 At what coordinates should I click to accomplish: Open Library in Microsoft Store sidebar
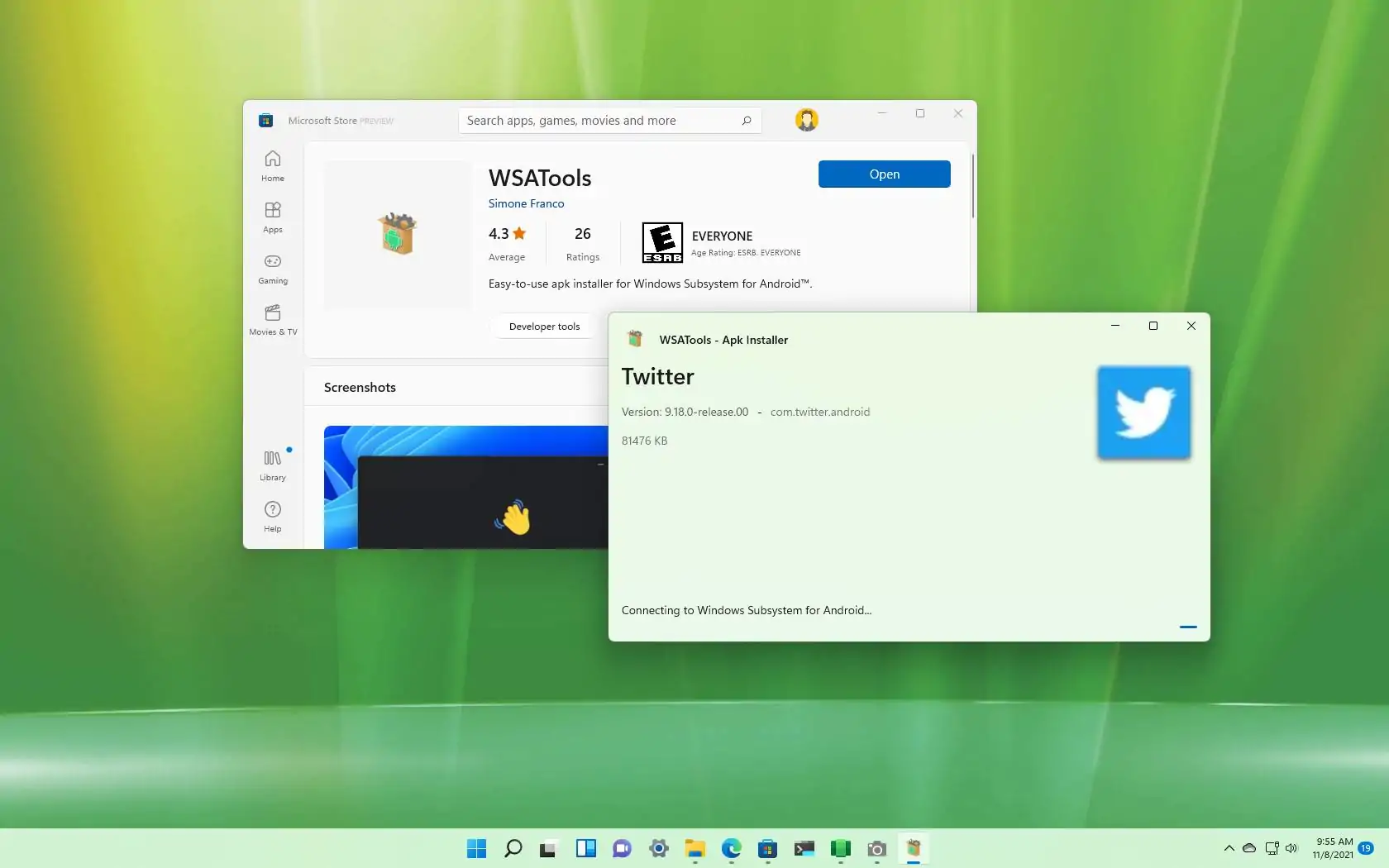point(272,465)
